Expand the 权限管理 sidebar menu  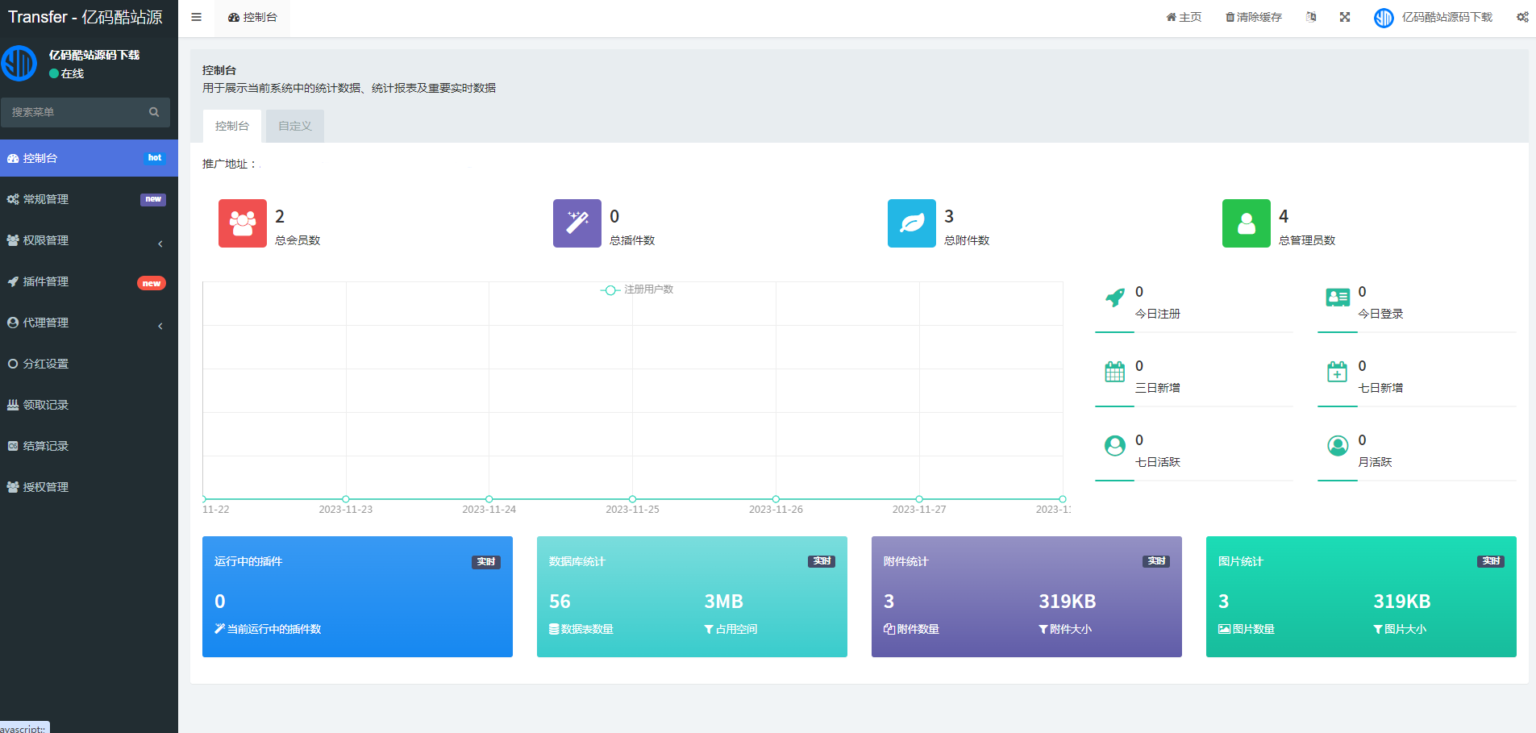click(x=85, y=241)
